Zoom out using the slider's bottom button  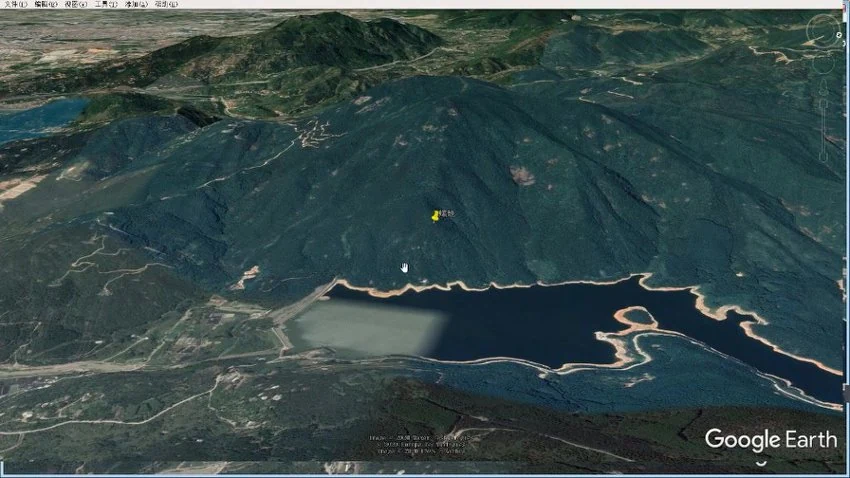[823, 156]
